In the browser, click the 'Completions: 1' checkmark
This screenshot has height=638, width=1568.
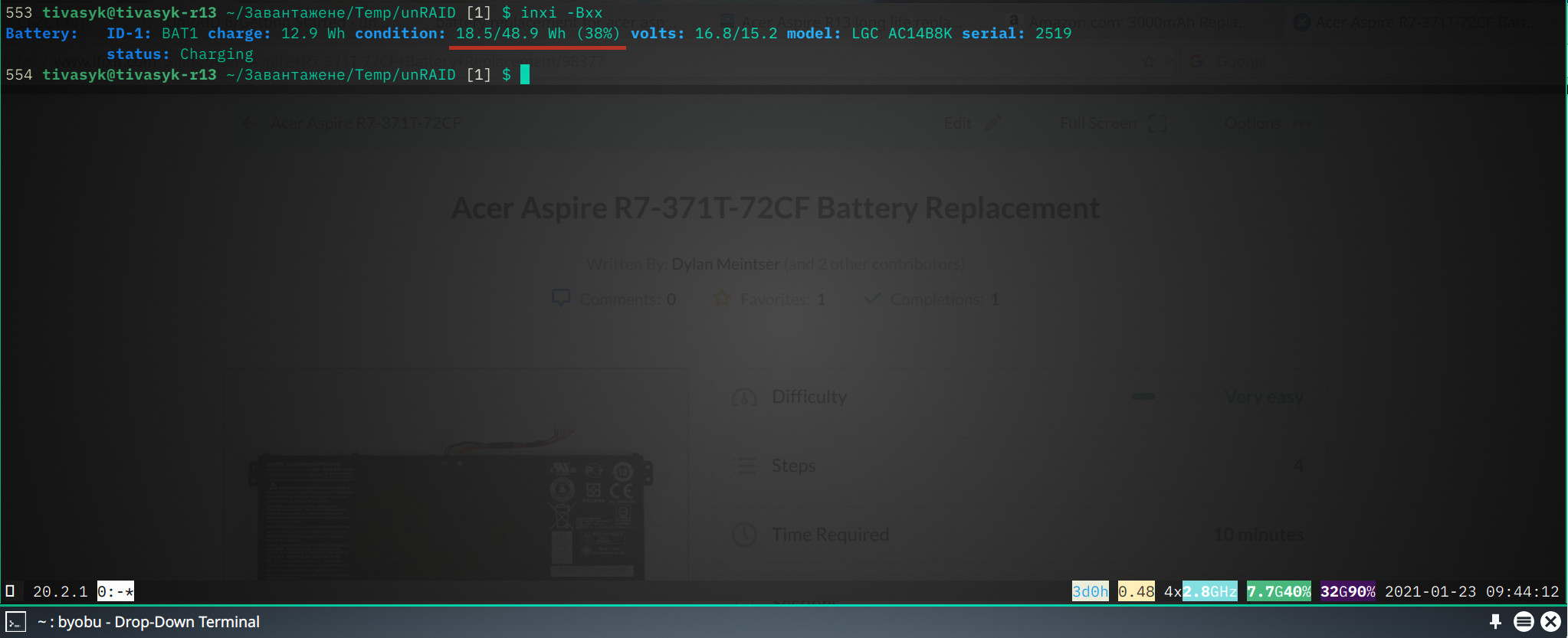[871, 299]
